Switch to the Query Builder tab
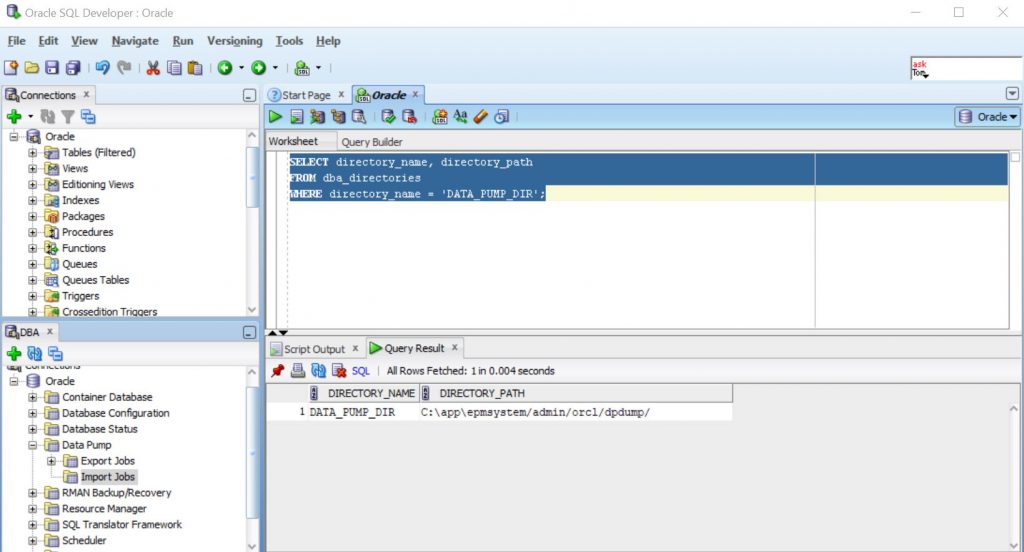The width and height of the screenshot is (1024, 552). click(372, 142)
